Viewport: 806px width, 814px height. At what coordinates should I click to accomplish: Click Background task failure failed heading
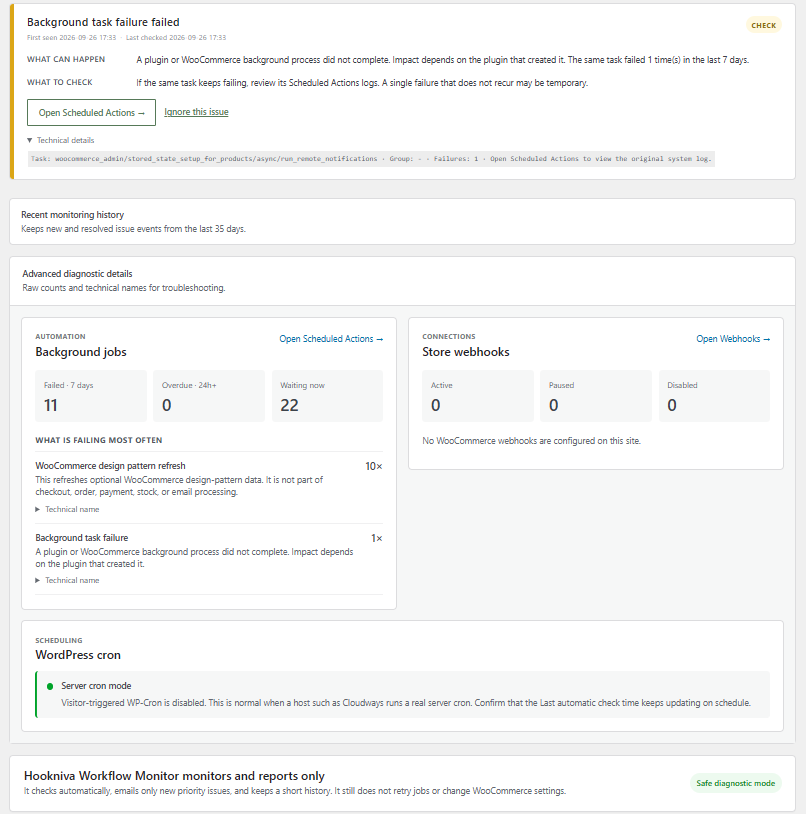103,22
